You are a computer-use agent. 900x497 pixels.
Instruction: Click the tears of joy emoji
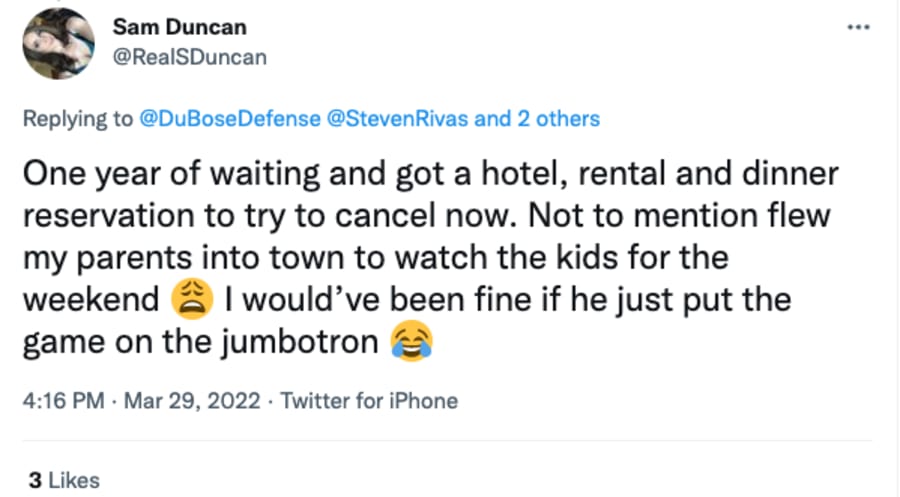(412, 341)
